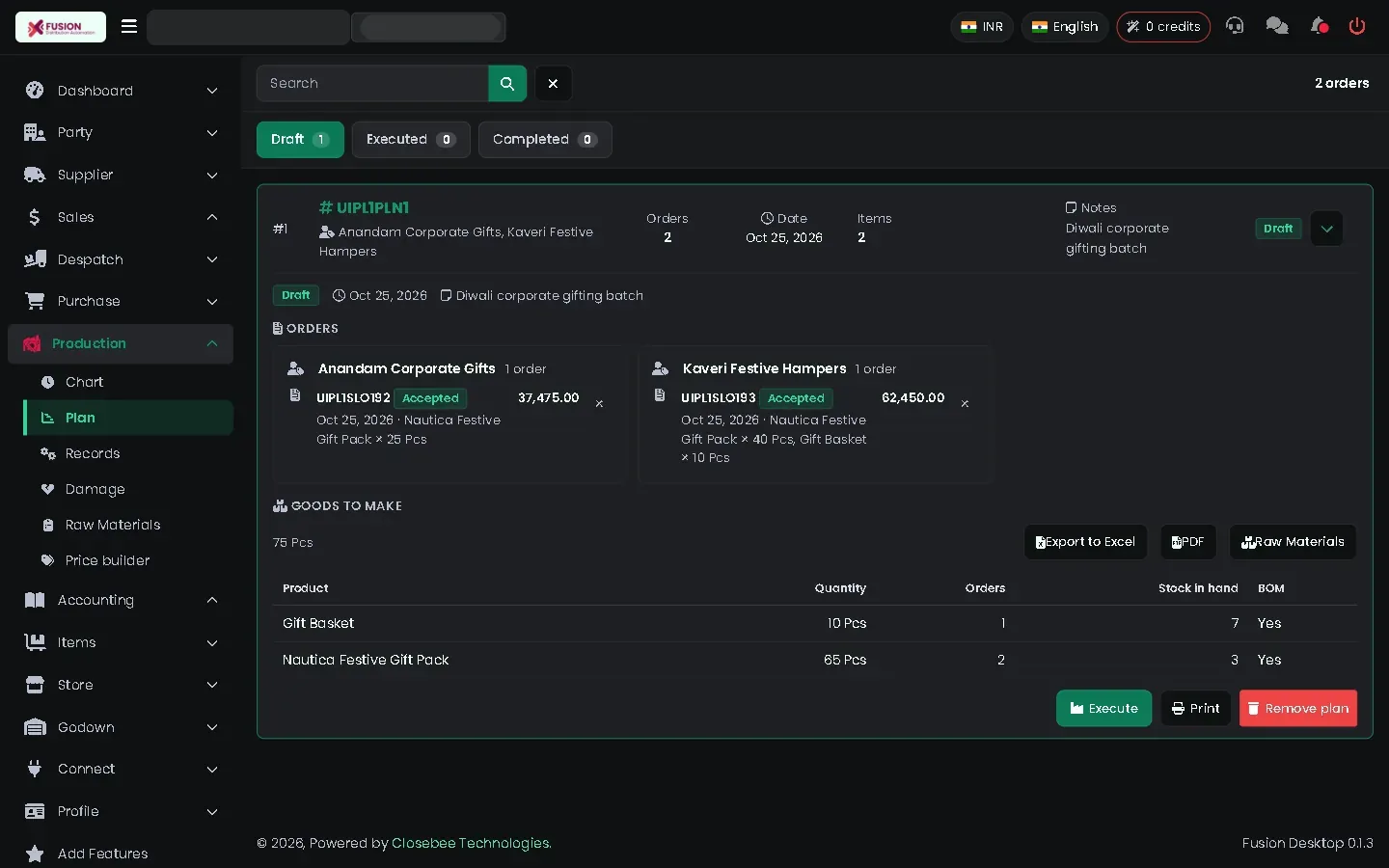Open the INR currency selector
This screenshot has width=1389, height=868.
[x=982, y=27]
